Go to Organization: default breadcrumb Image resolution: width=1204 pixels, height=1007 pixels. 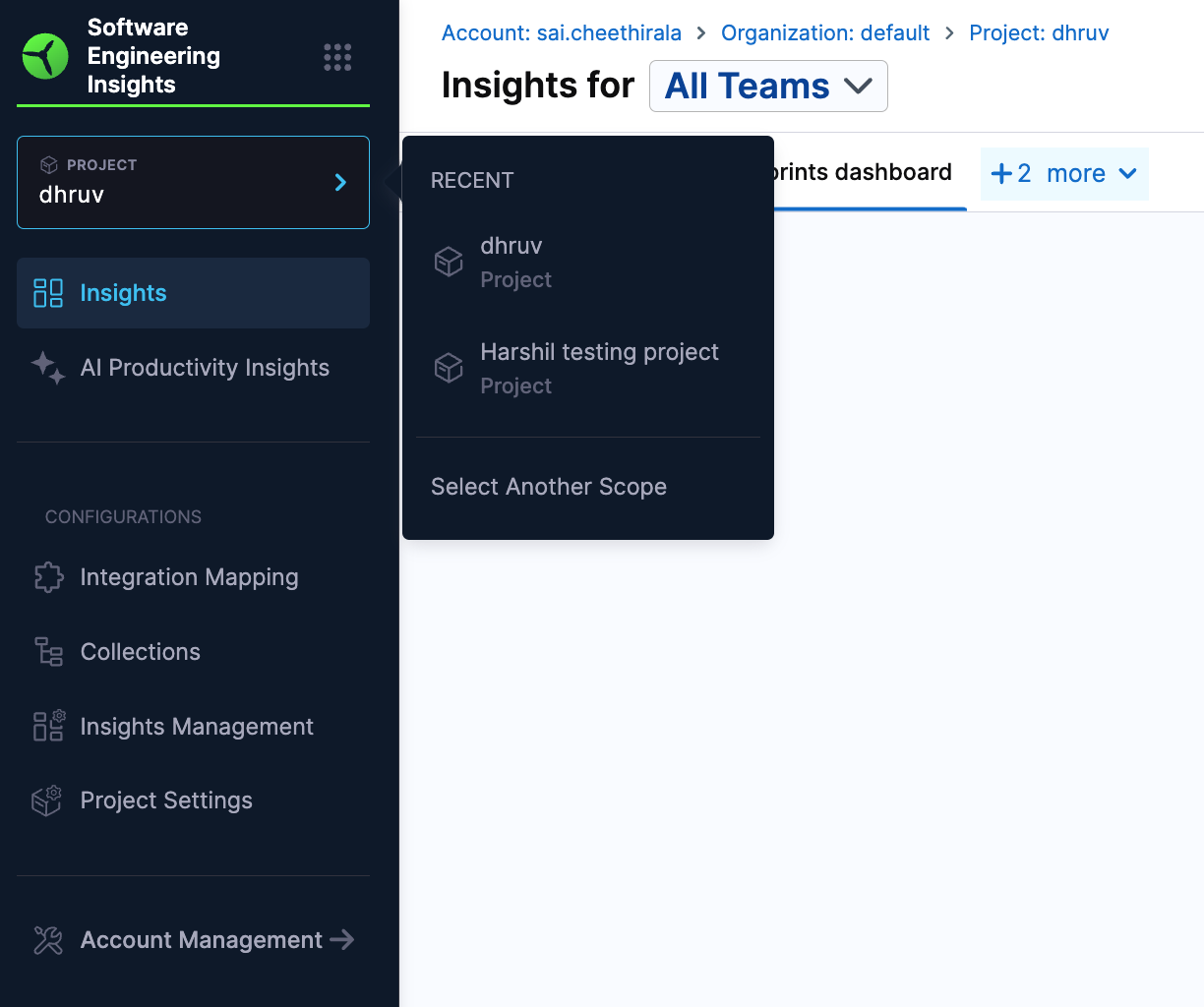(824, 33)
